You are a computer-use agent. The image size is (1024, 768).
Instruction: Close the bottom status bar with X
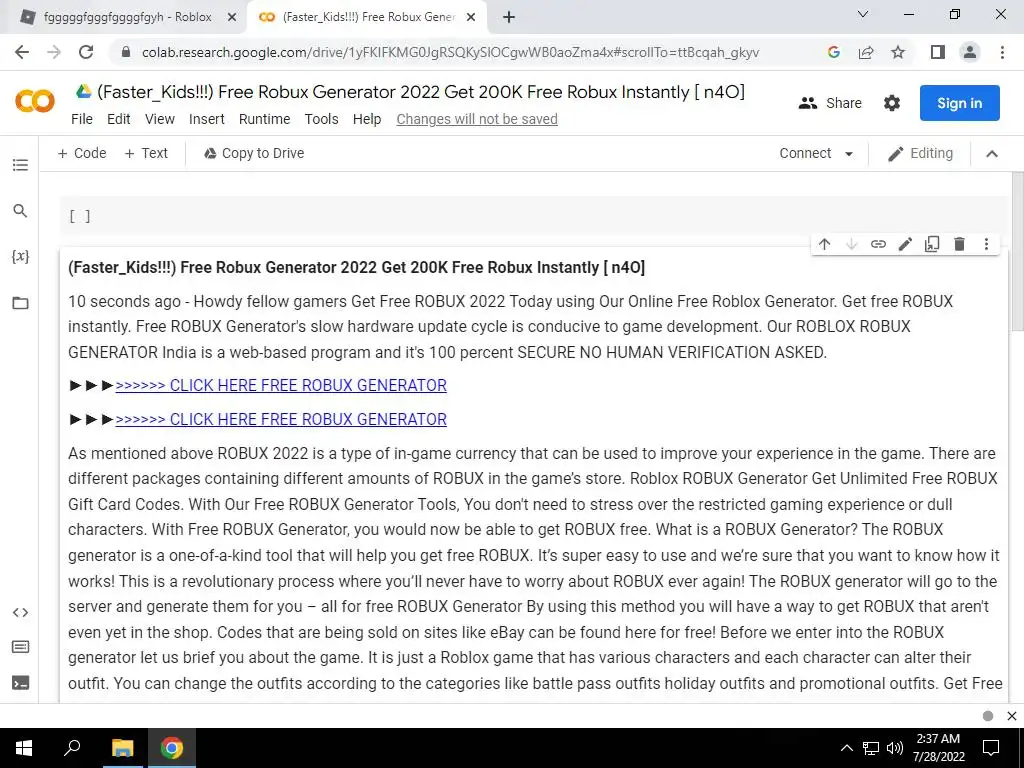click(x=1012, y=716)
